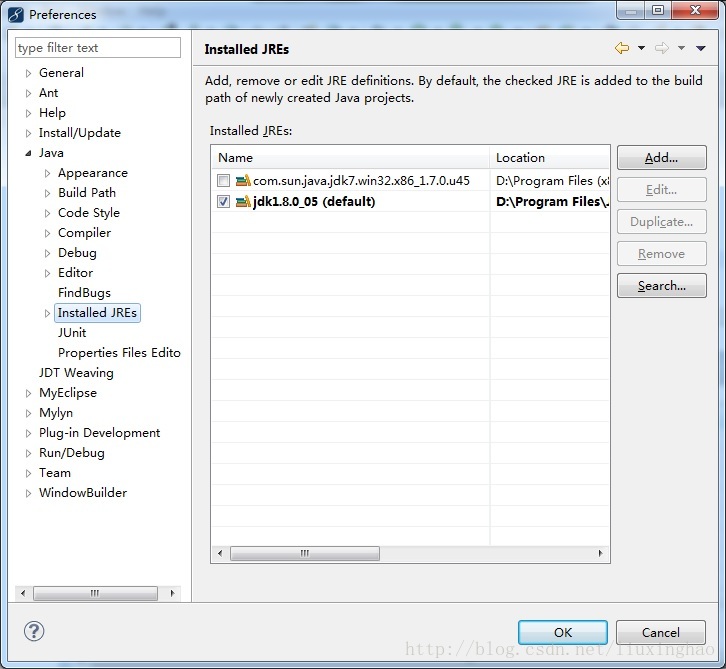Screen dimensions: 726x669
Task: Expand the Code Style subnode arrow
Action: coord(47,213)
